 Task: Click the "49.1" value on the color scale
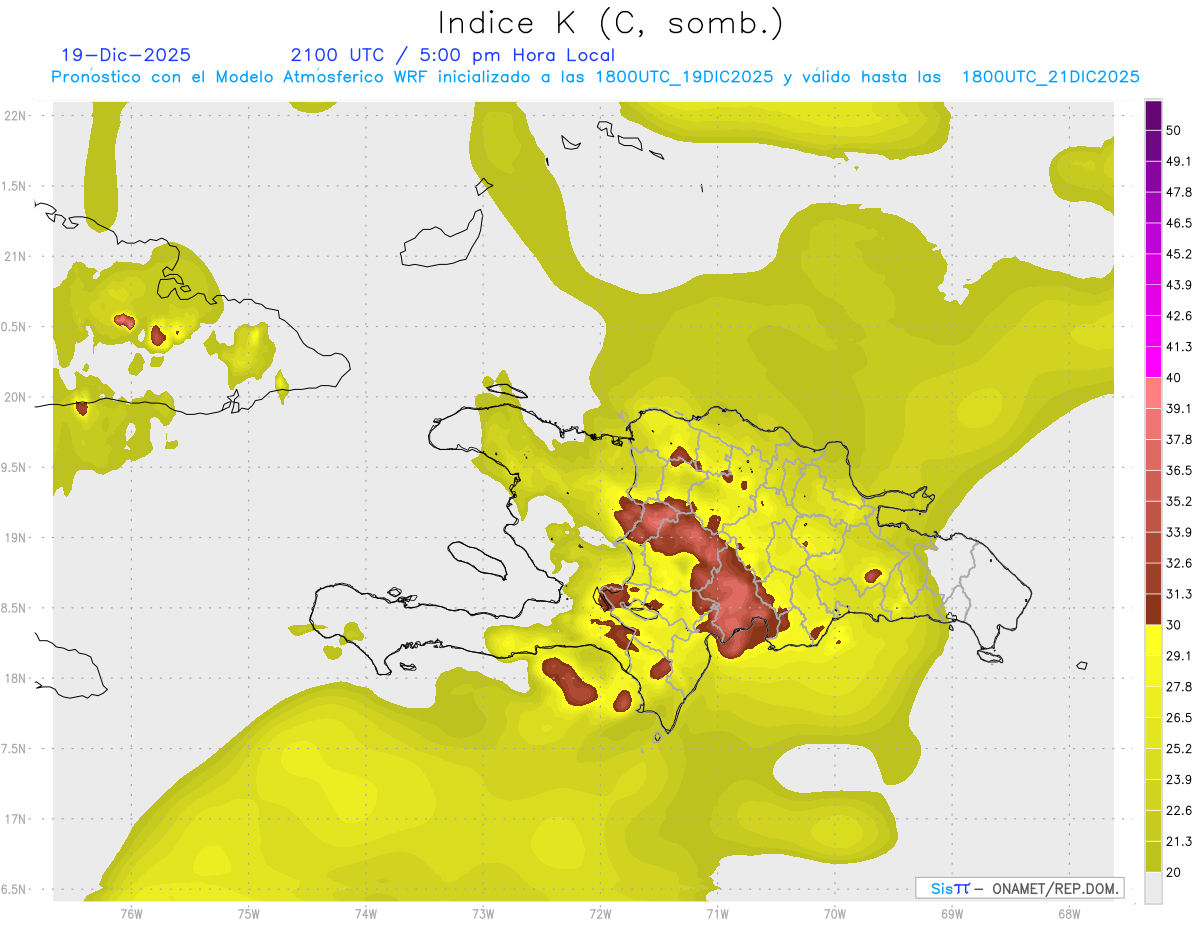(1179, 161)
